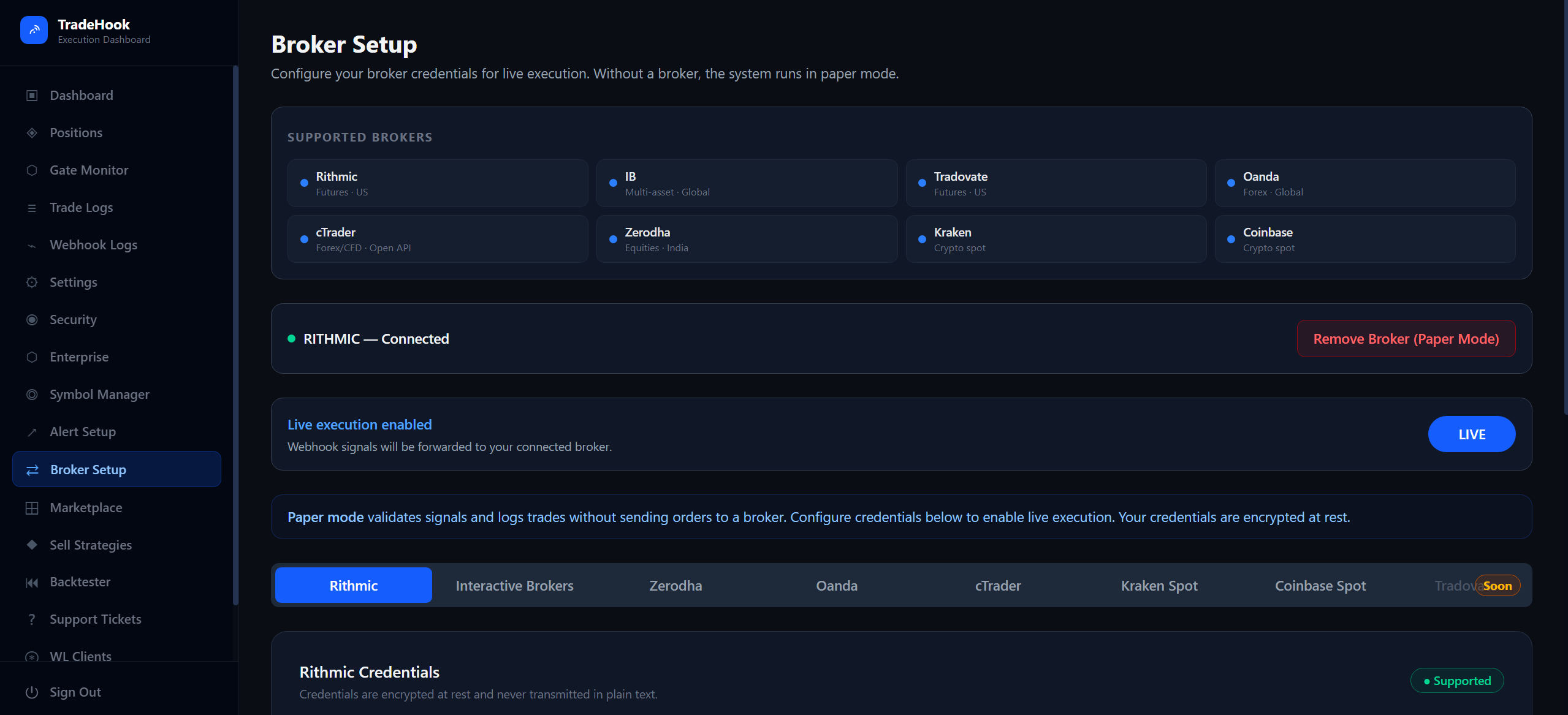The image size is (1568, 715).
Task: Click the Webhook Logs icon
Action: (x=32, y=245)
